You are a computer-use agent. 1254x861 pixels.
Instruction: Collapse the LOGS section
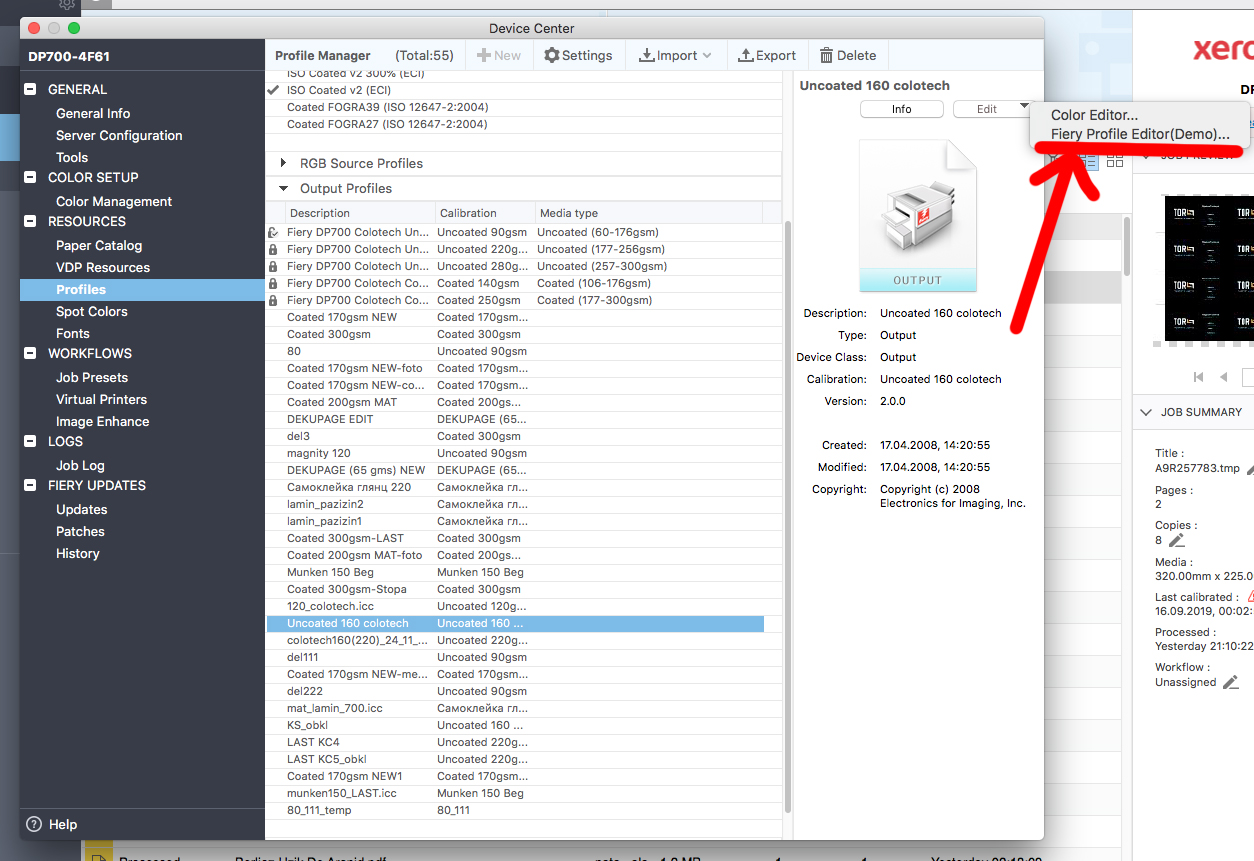tap(30, 441)
